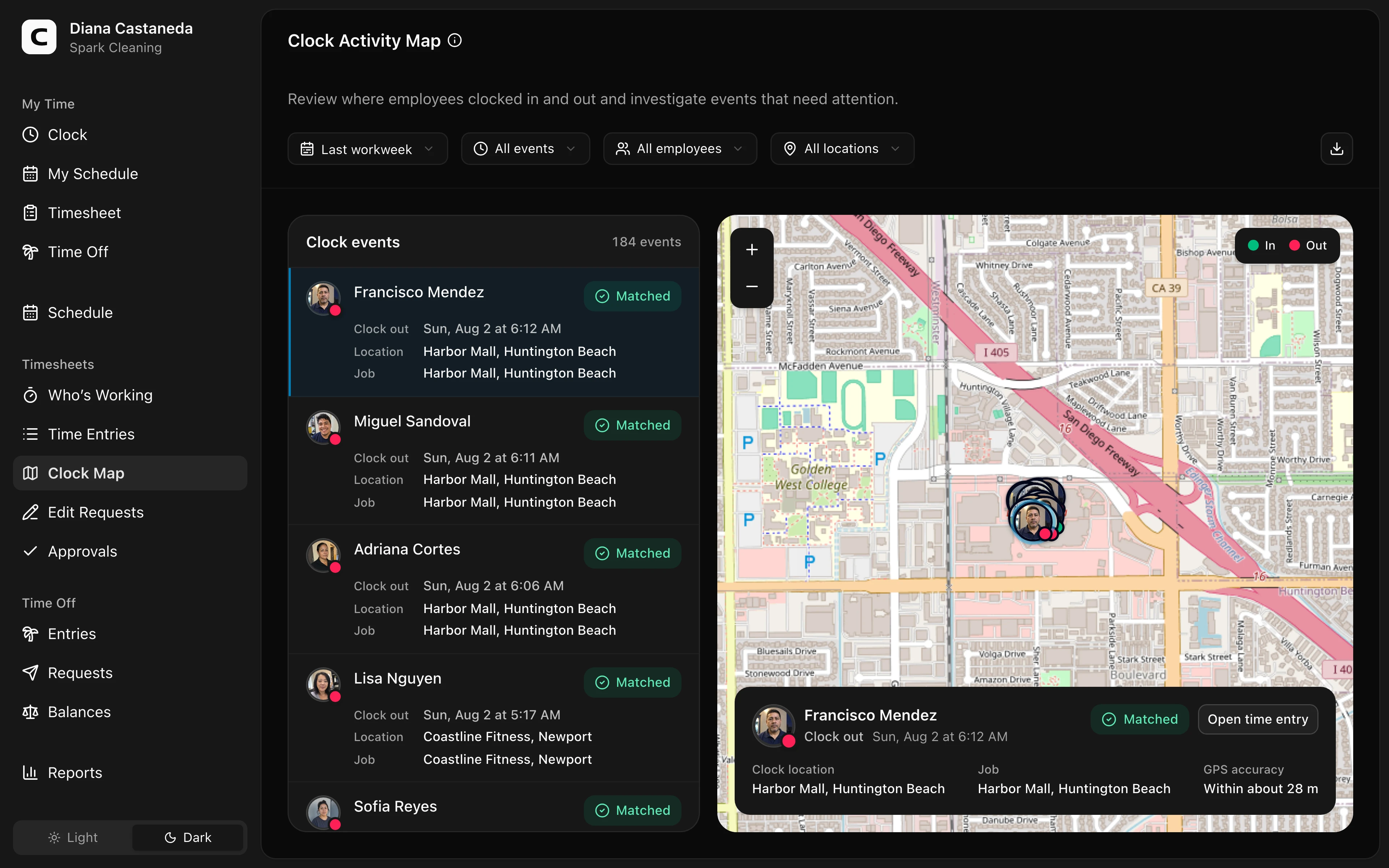Click 'Coastline Fitness, Newport' location value
This screenshot has height=868, width=1389.
pos(507,737)
